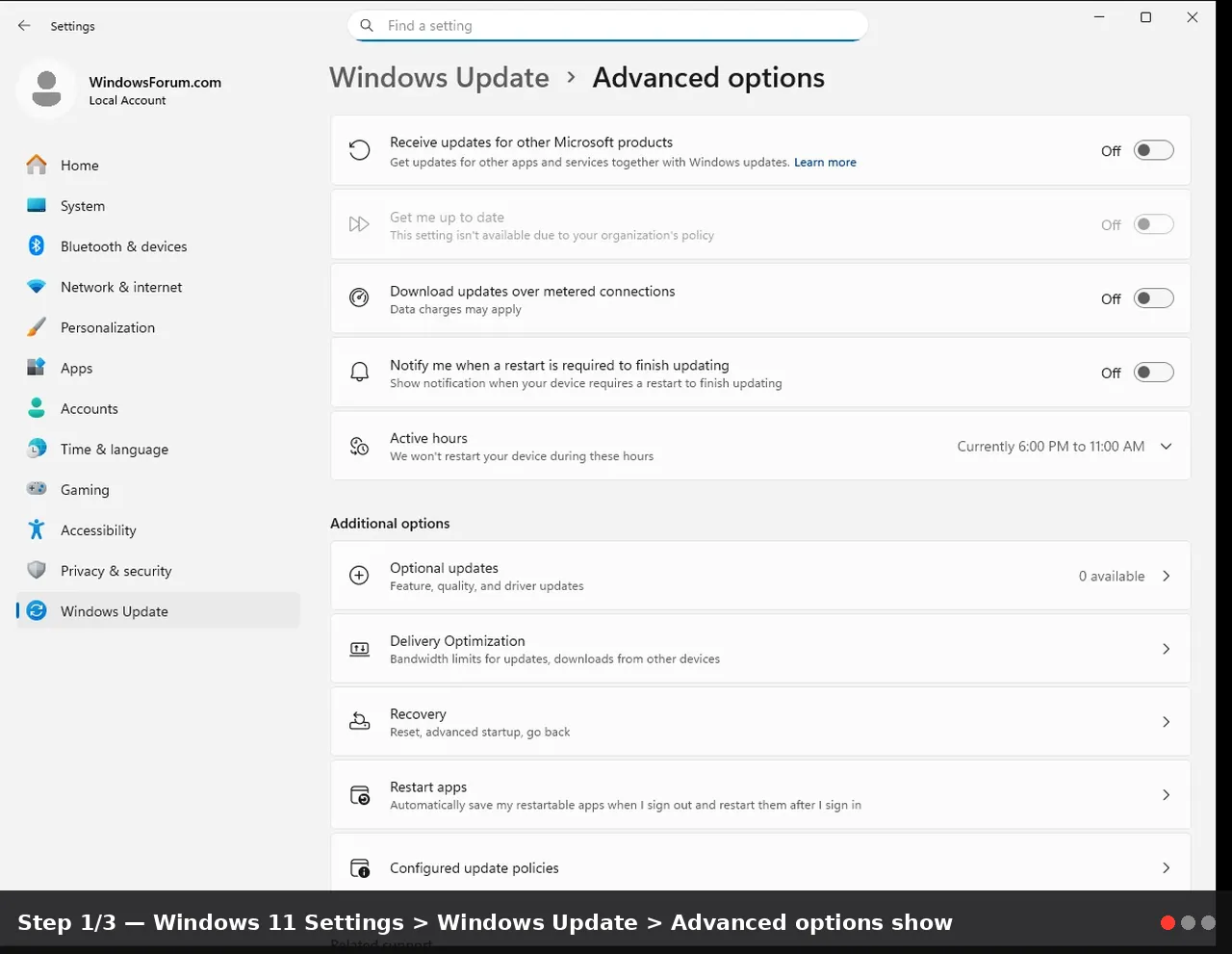Click "Currently 6:00 PM to 11:00 AM" value
The width and height of the screenshot is (1232, 954).
pos(1050,447)
